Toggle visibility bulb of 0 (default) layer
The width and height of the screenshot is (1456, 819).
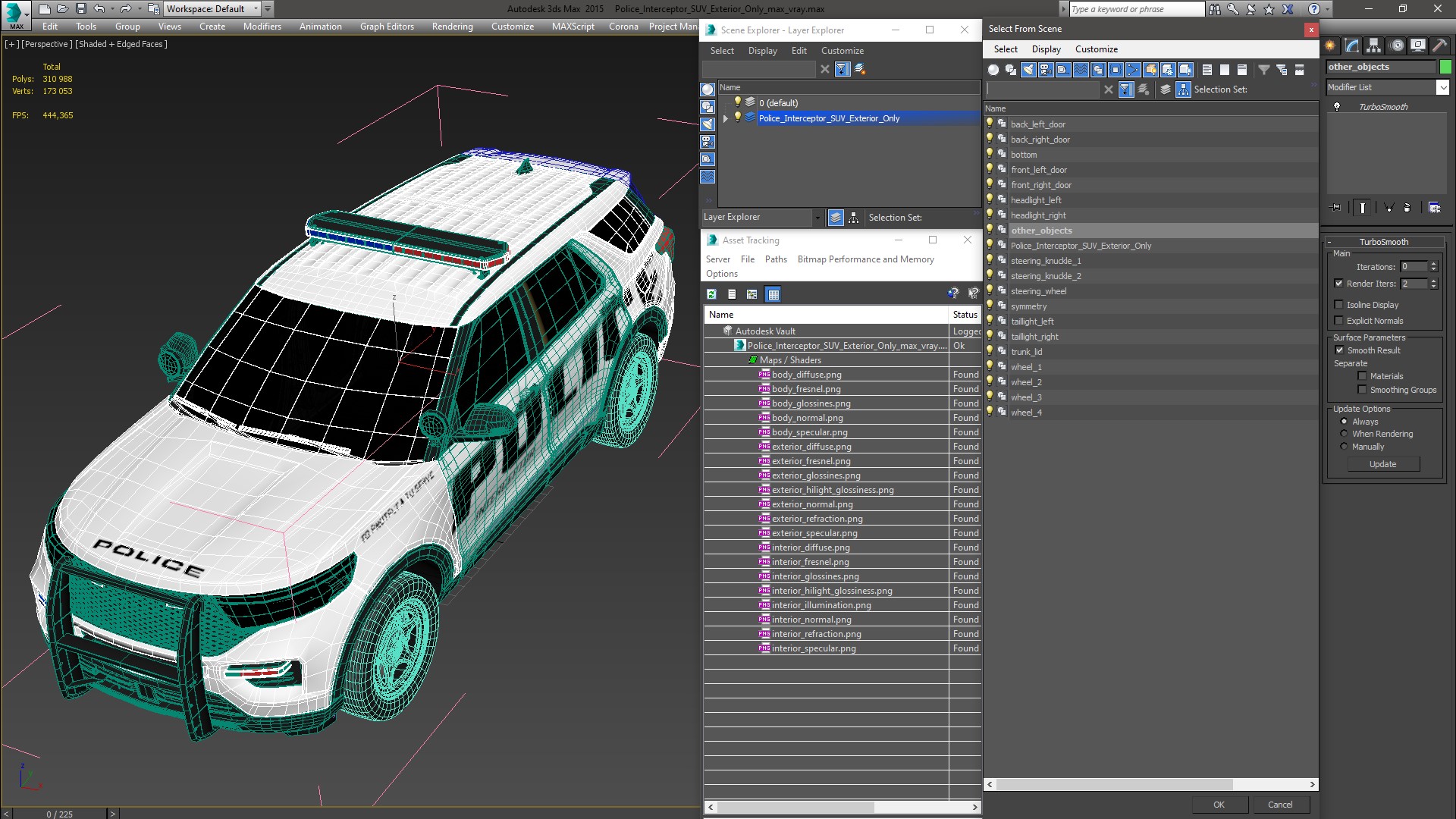click(737, 102)
